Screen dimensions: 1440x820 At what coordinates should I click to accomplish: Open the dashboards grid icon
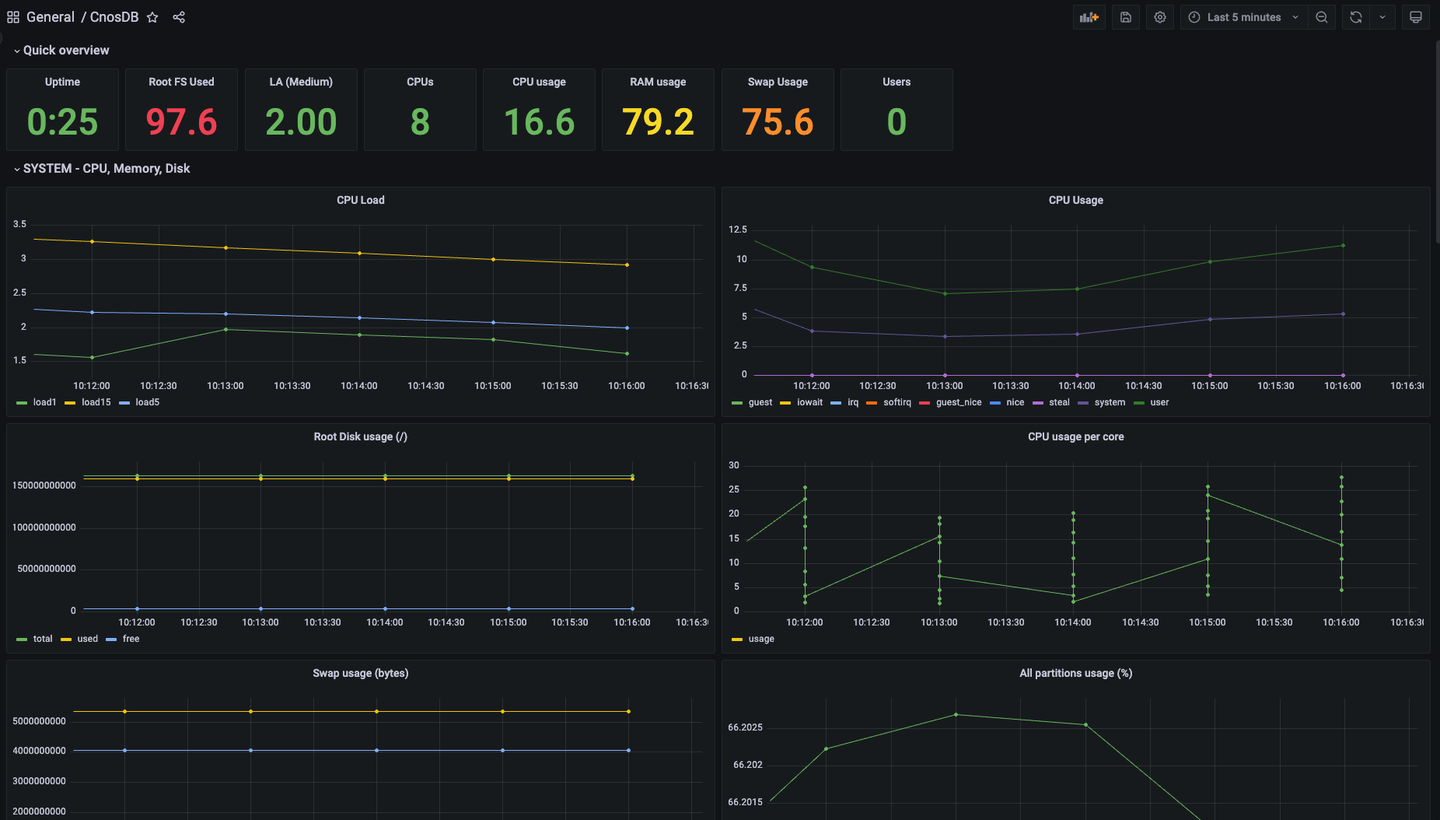13,17
